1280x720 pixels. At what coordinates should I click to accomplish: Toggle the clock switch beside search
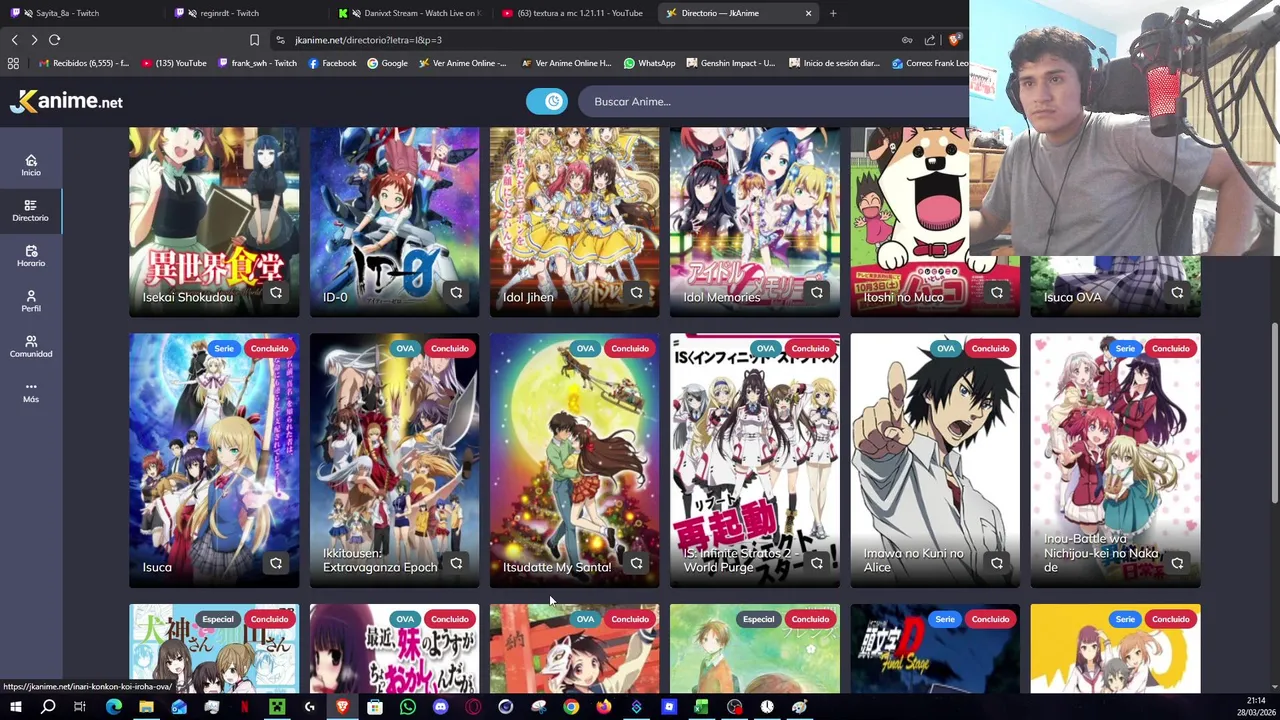[547, 101]
